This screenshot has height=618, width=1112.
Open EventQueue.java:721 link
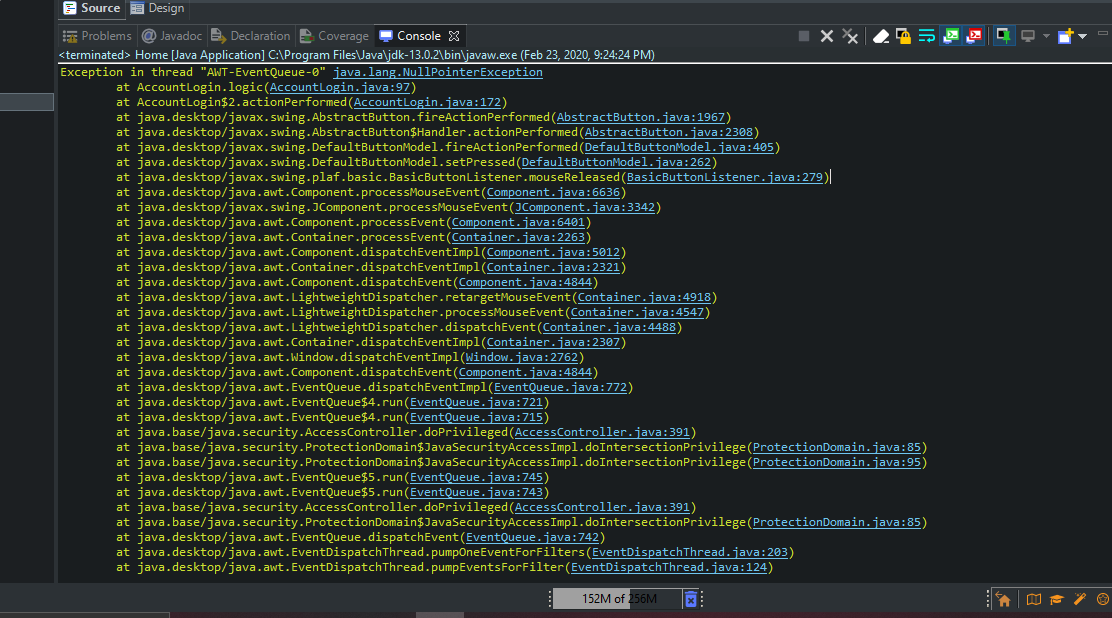(x=477, y=402)
